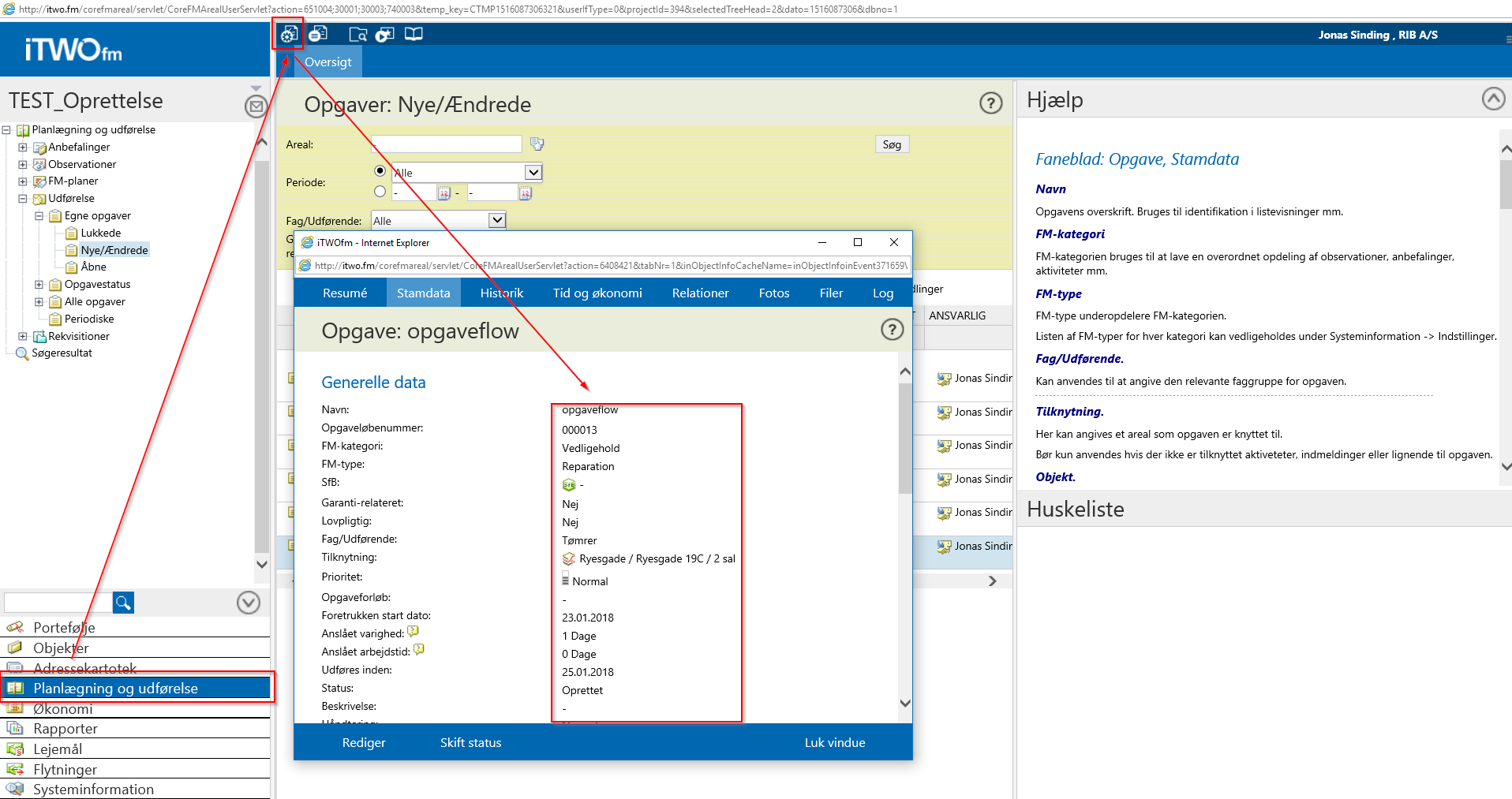Click the folder search icon in the top toolbar
Viewport: 1512px width, 799px height.
(357, 34)
